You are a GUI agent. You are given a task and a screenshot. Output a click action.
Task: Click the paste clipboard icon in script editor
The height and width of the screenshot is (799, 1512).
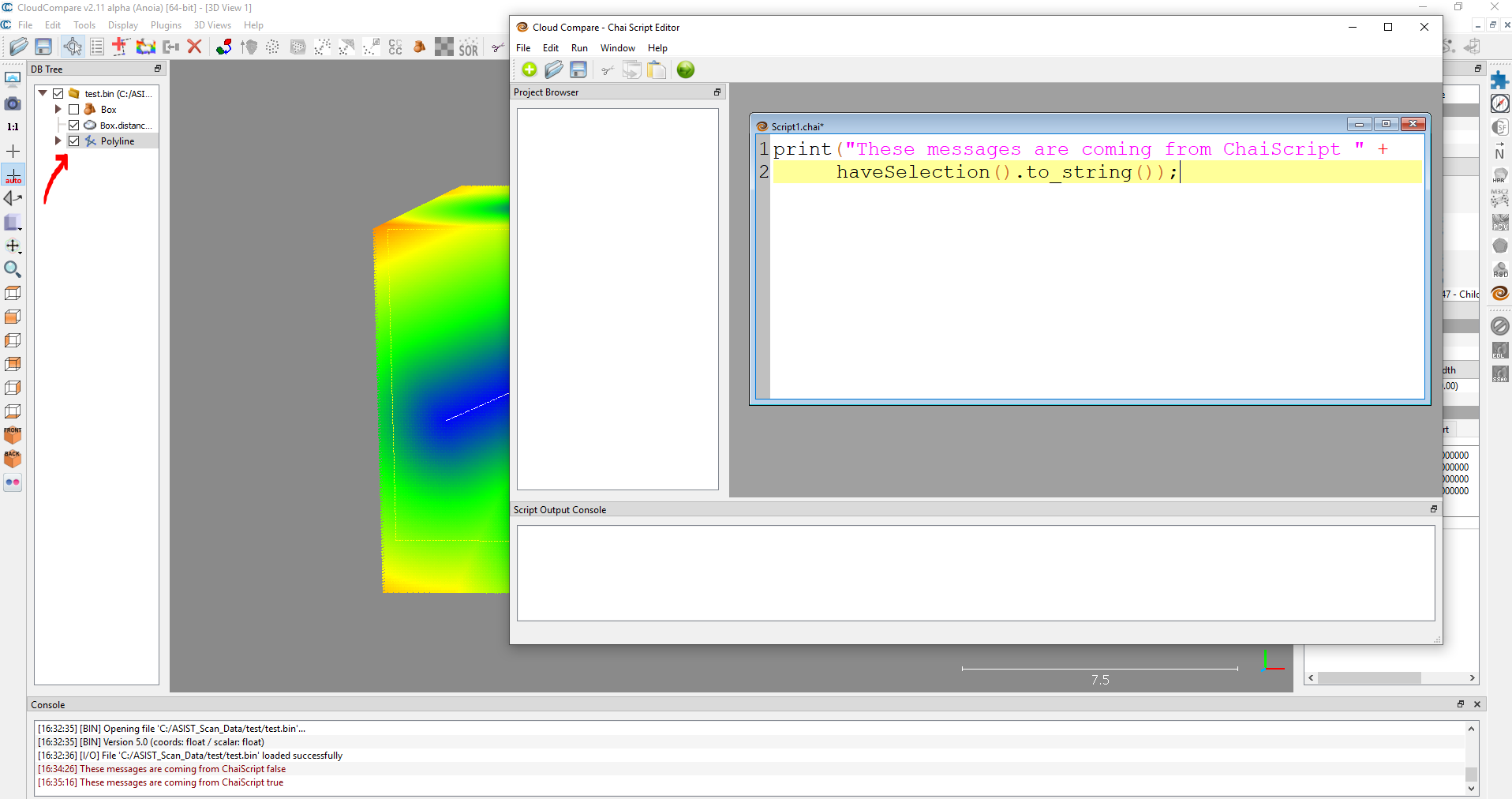[x=657, y=69]
